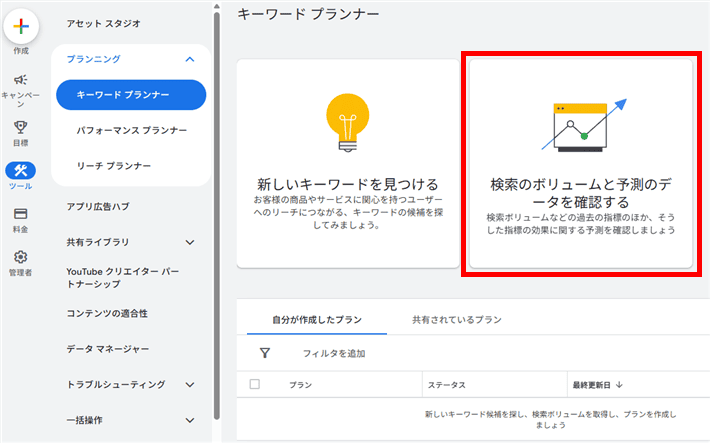The height and width of the screenshot is (443, 710).
Task: Click the プランニング section label
Action: 93,59
